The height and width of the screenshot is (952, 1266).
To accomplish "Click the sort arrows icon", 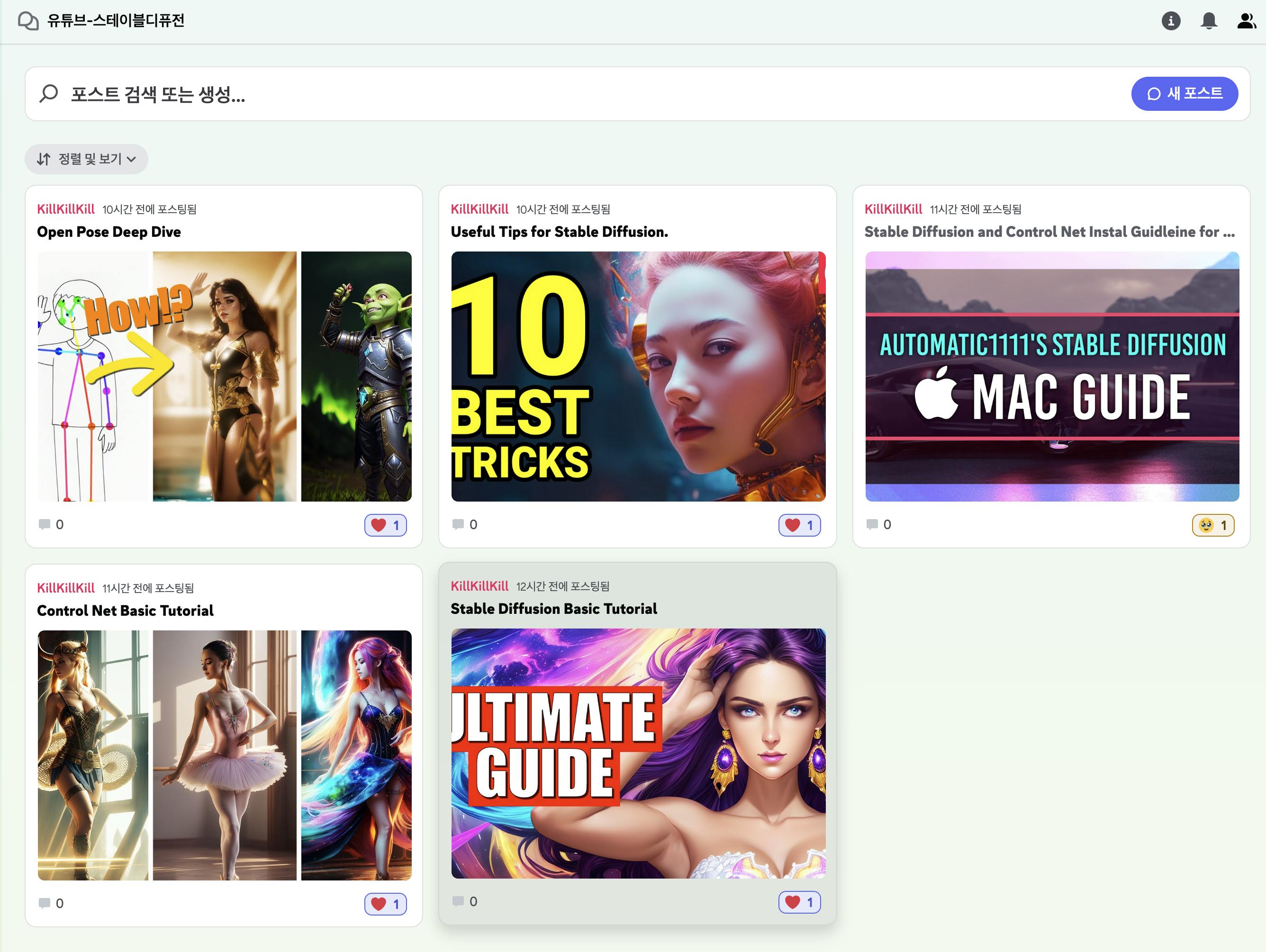I will coord(44,159).
